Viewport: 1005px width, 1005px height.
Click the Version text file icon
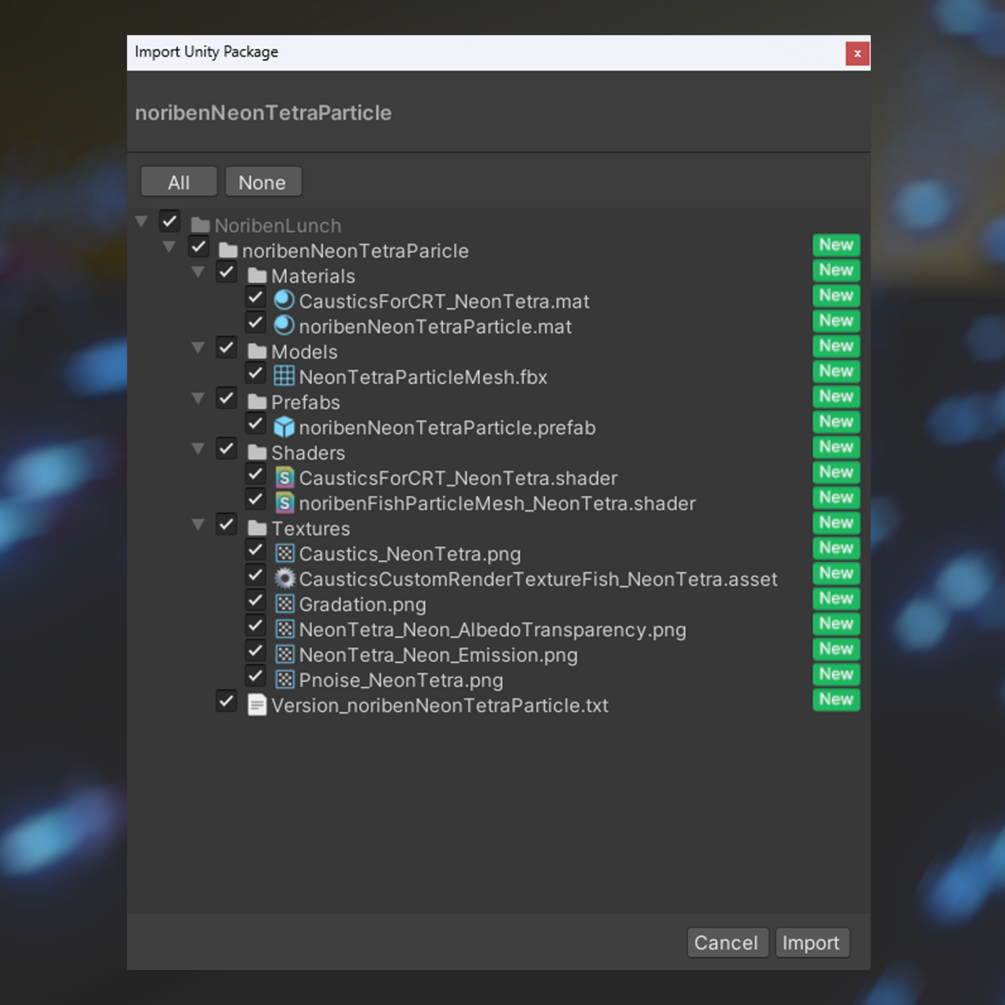click(257, 705)
